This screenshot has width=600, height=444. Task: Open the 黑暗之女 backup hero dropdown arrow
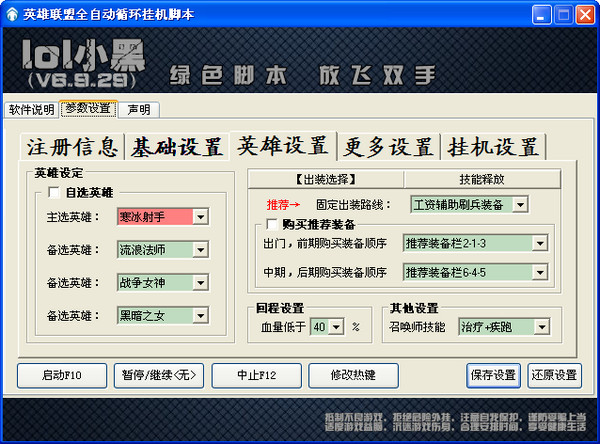coord(201,316)
